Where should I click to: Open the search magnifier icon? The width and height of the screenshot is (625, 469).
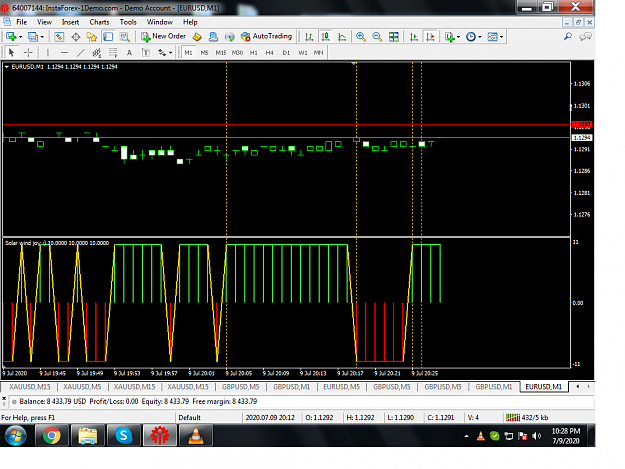click(x=568, y=37)
